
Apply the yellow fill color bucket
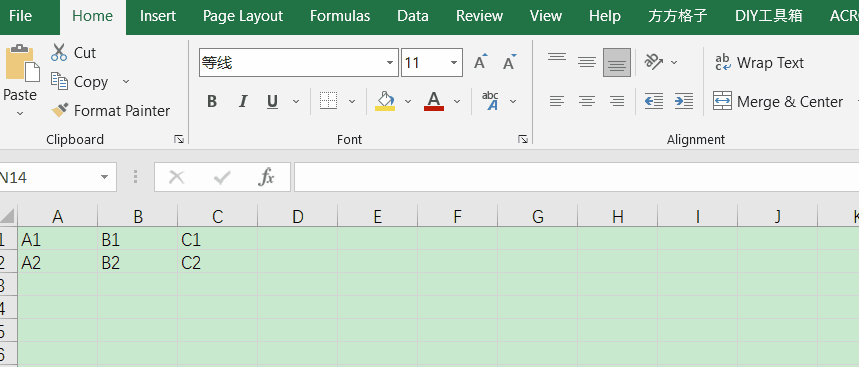[x=385, y=101]
